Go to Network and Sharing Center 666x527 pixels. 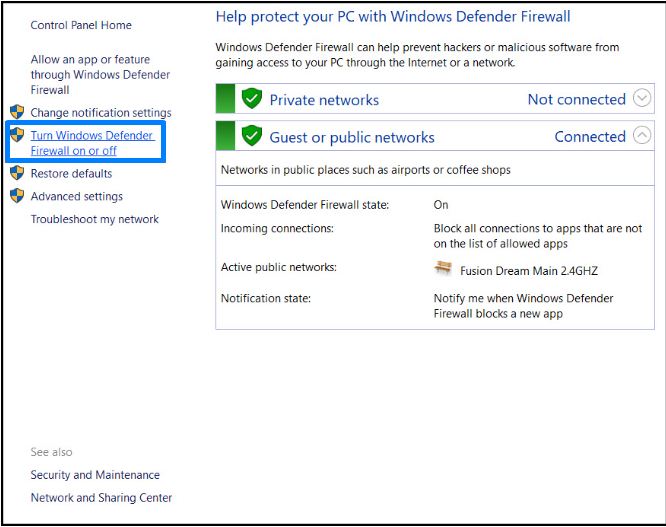pos(101,498)
